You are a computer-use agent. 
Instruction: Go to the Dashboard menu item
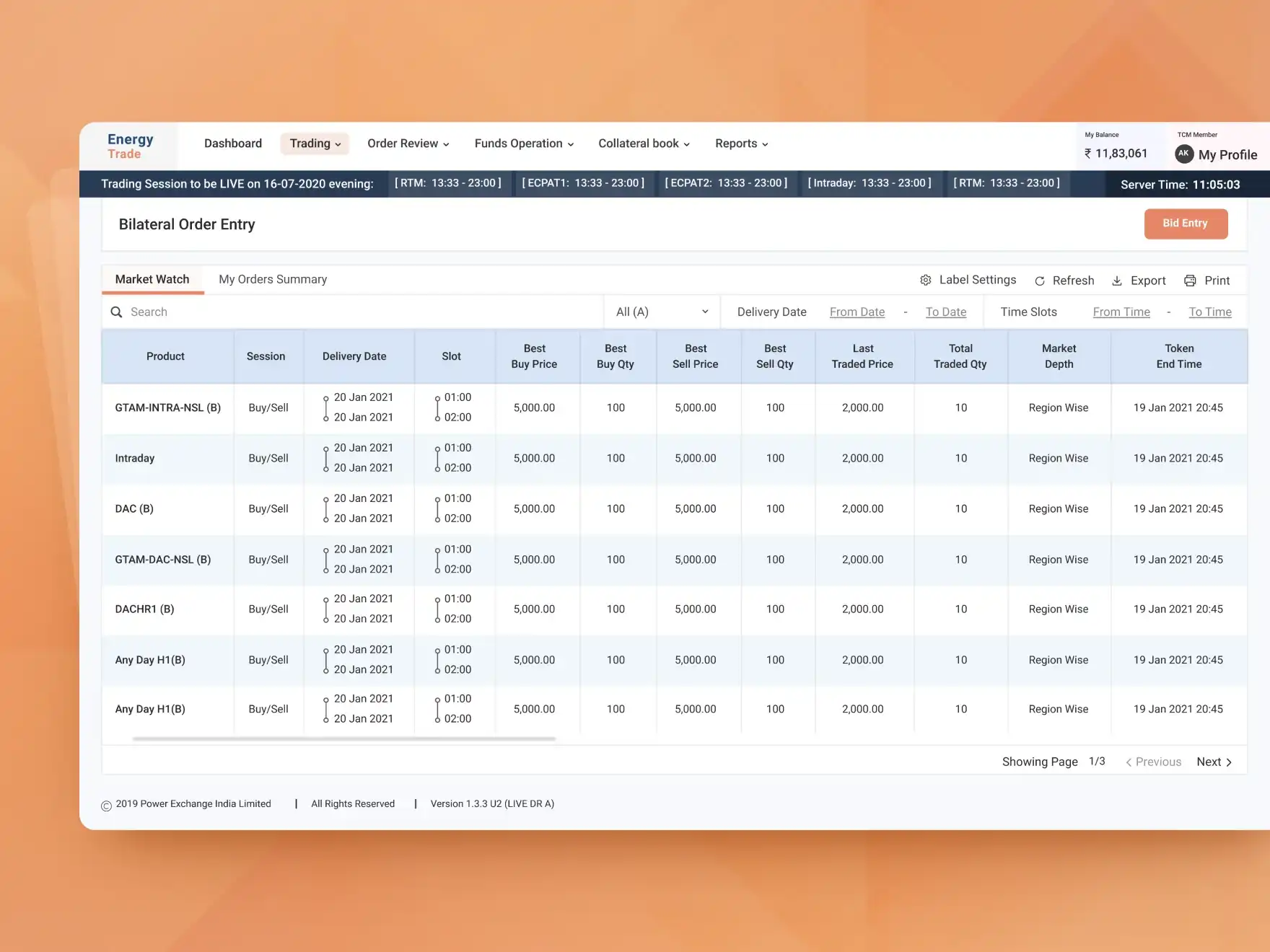tap(233, 144)
